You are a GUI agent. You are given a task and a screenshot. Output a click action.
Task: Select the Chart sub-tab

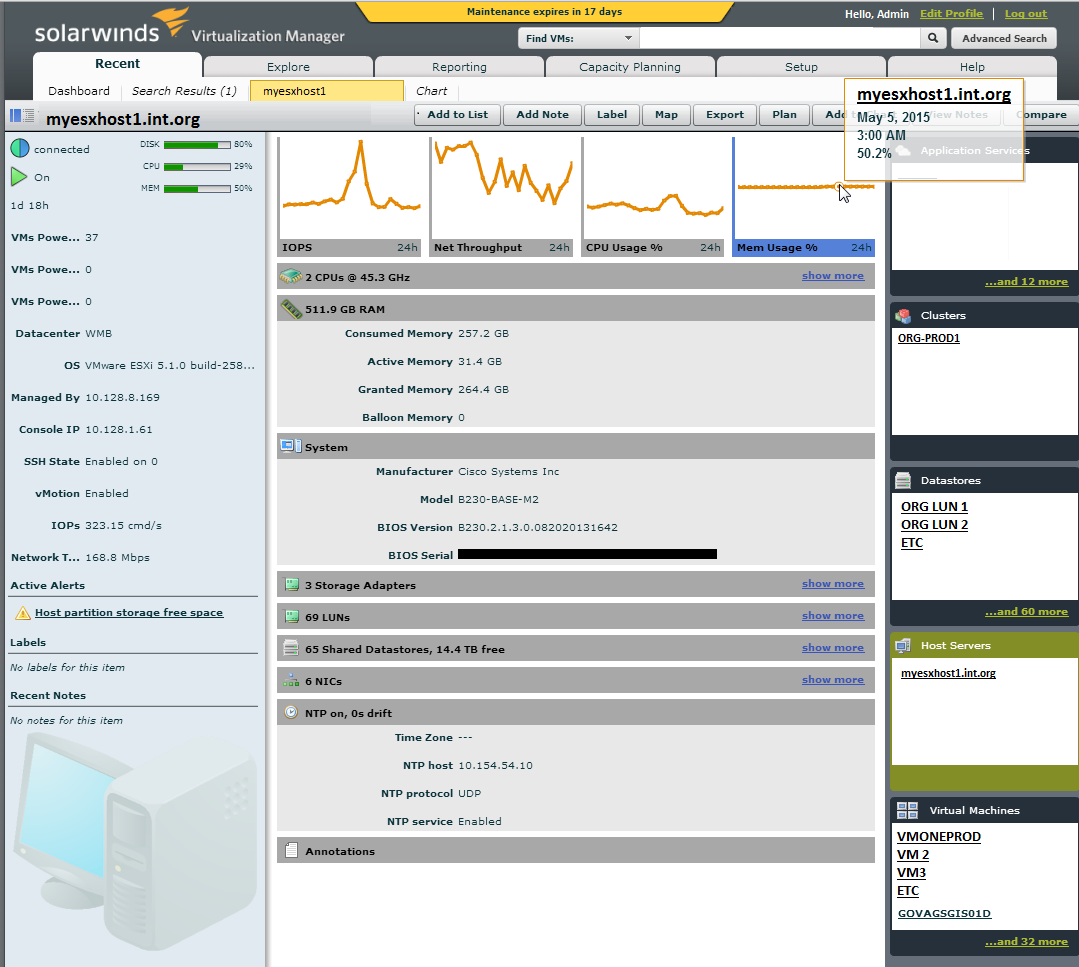pos(431,91)
